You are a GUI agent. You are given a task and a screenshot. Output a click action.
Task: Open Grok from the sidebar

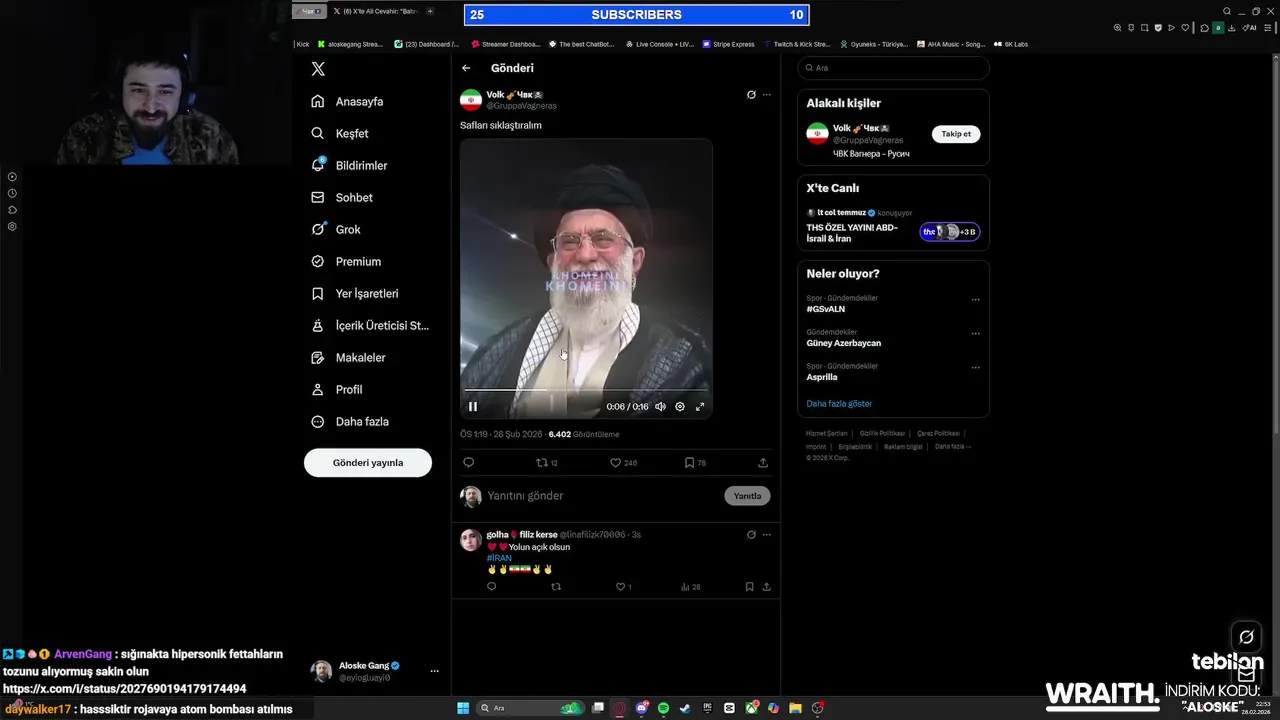point(336,229)
